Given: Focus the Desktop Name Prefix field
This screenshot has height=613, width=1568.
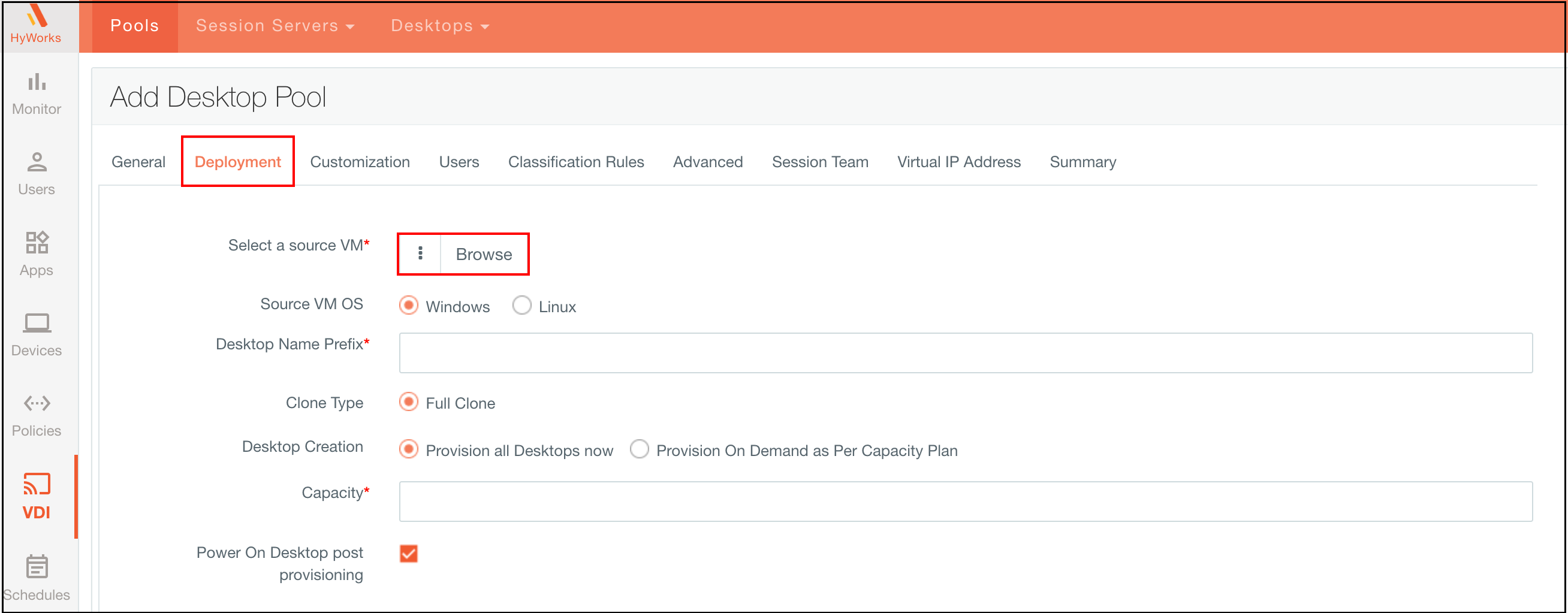Looking at the screenshot, I should 966,352.
